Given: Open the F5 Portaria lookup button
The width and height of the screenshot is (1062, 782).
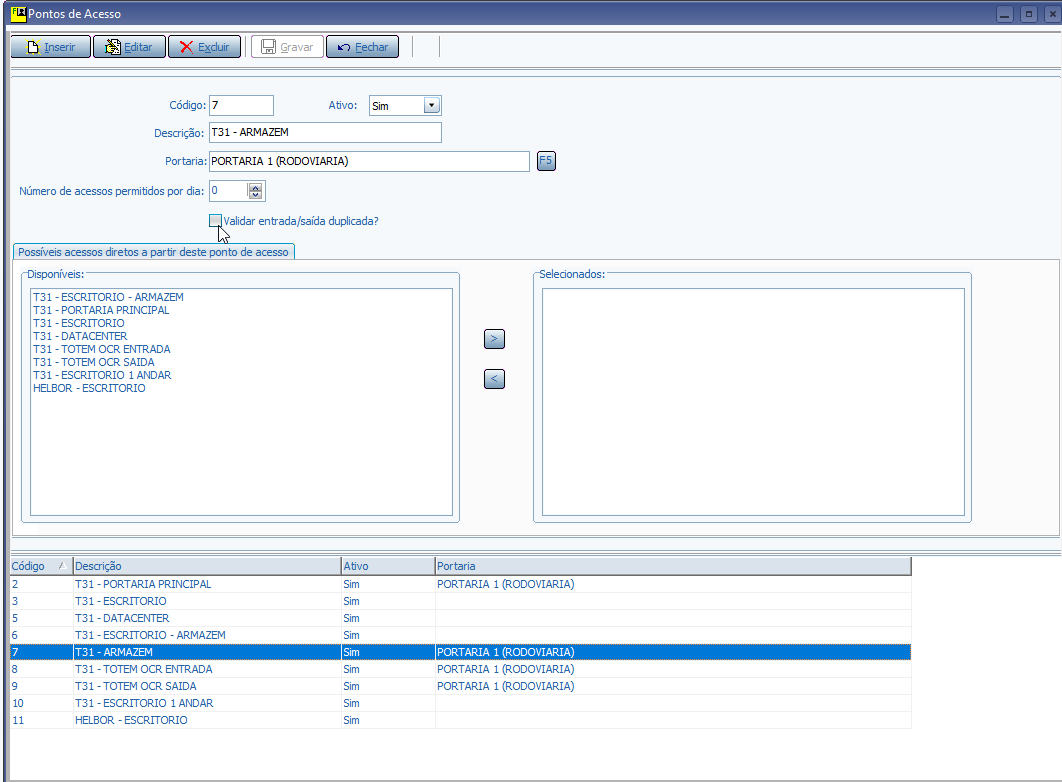Looking at the screenshot, I should (546, 161).
